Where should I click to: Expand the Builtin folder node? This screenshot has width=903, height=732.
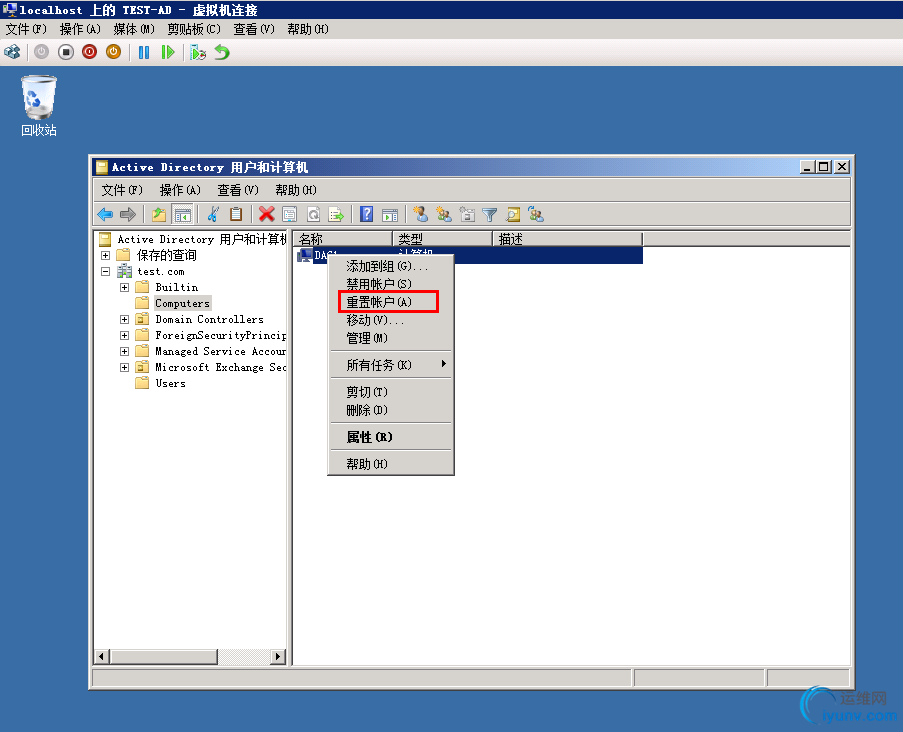click(124, 287)
